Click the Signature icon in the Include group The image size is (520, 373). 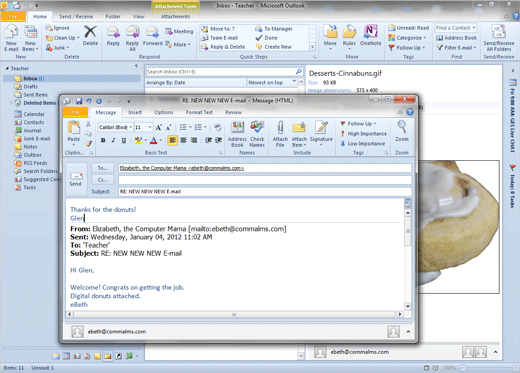coord(321,133)
